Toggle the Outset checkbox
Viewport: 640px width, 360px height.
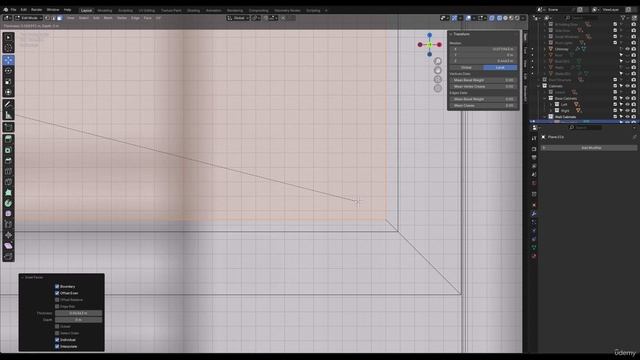[57, 327]
